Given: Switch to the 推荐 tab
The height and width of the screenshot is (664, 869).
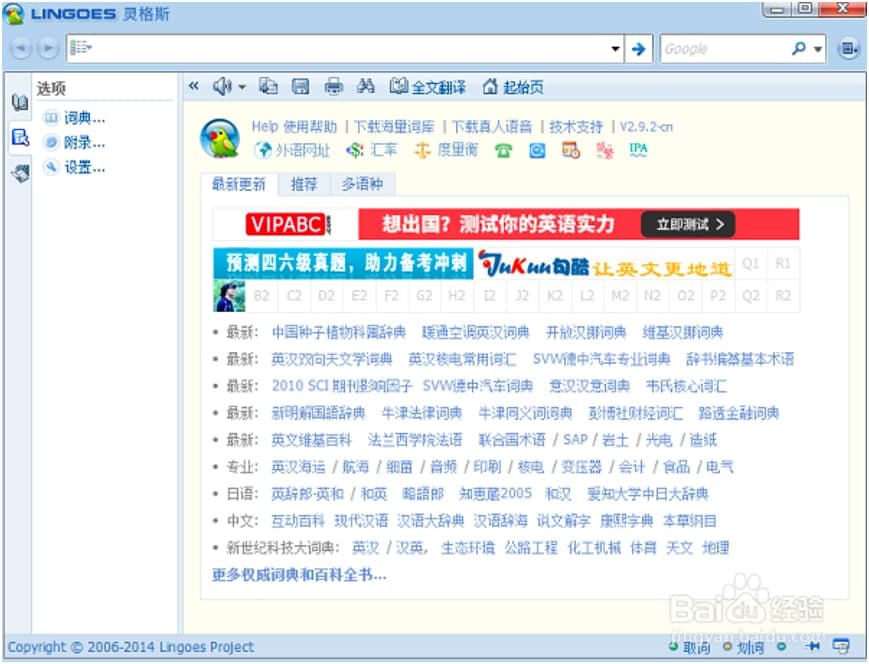Looking at the screenshot, I should [x=304, y=184].
